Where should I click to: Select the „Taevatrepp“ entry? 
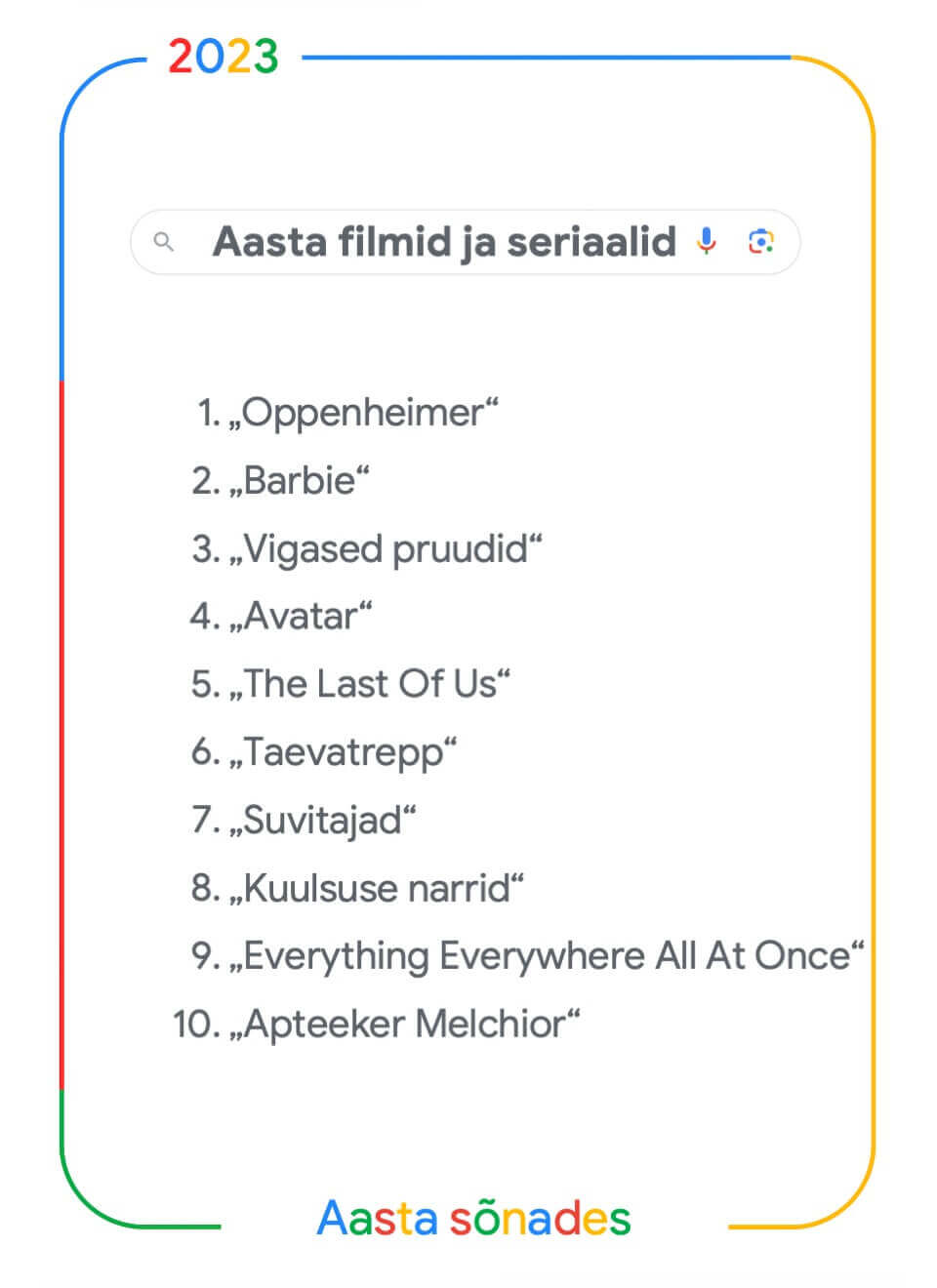click(x=343, y=752)
